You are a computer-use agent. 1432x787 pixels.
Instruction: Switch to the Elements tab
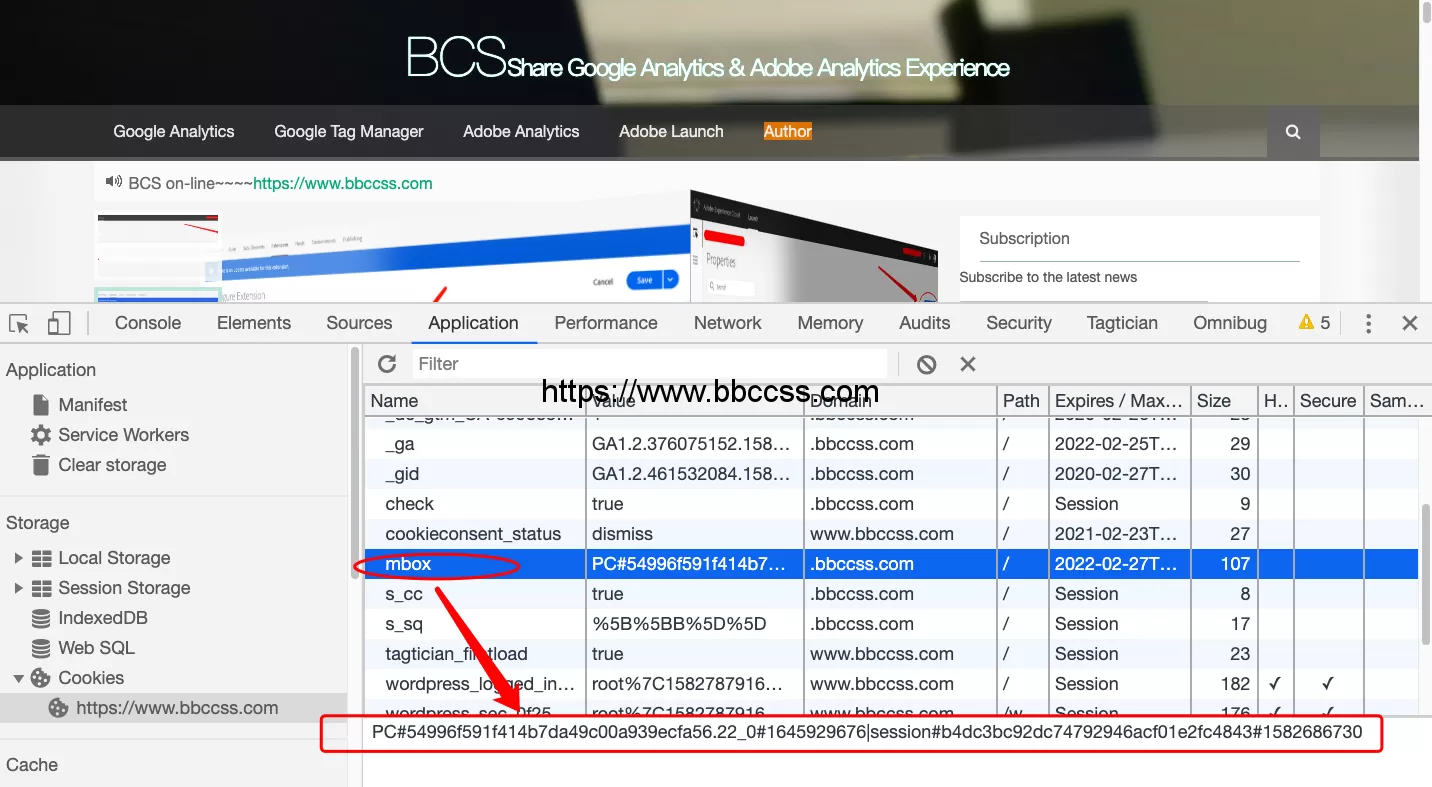254,323
